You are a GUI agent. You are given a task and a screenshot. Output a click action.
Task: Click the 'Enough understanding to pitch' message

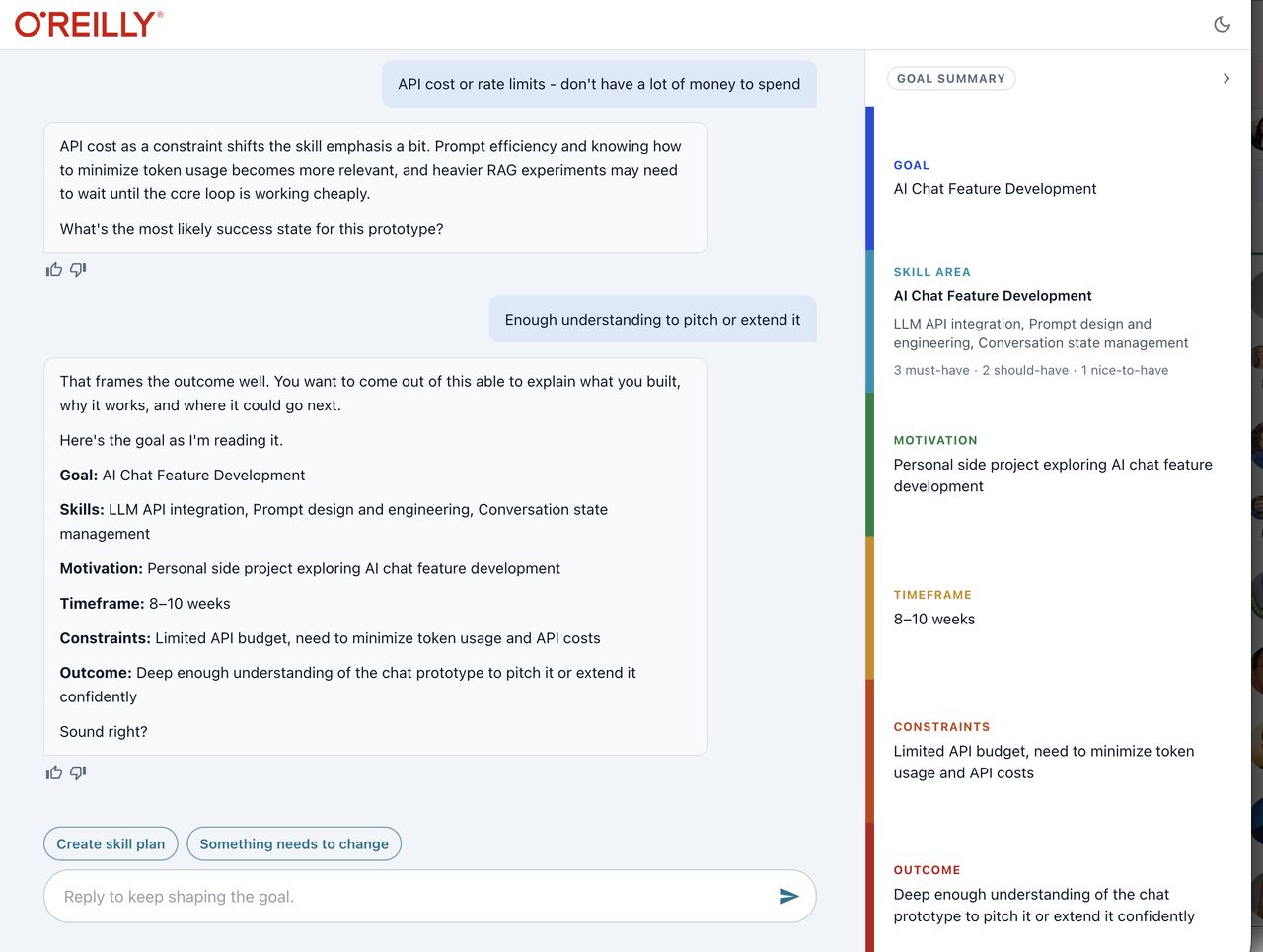coord(652,320)
